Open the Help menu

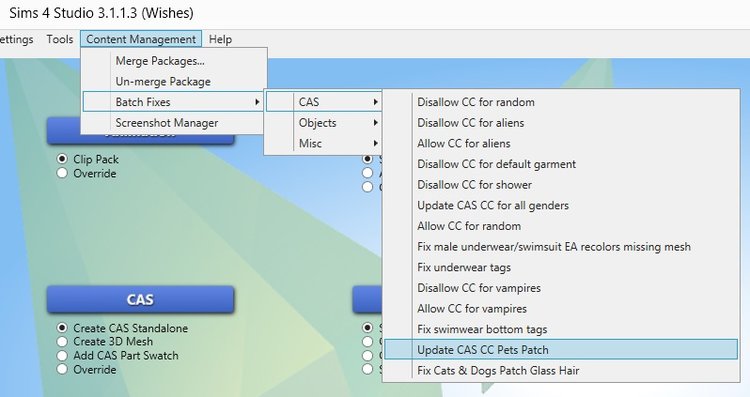221,39
